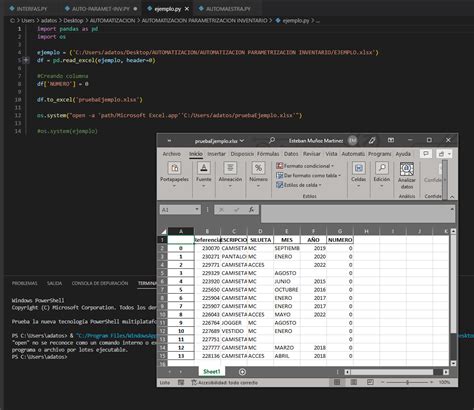
Task: Open the Fuente font group in Excel
Action: [204, 175]
